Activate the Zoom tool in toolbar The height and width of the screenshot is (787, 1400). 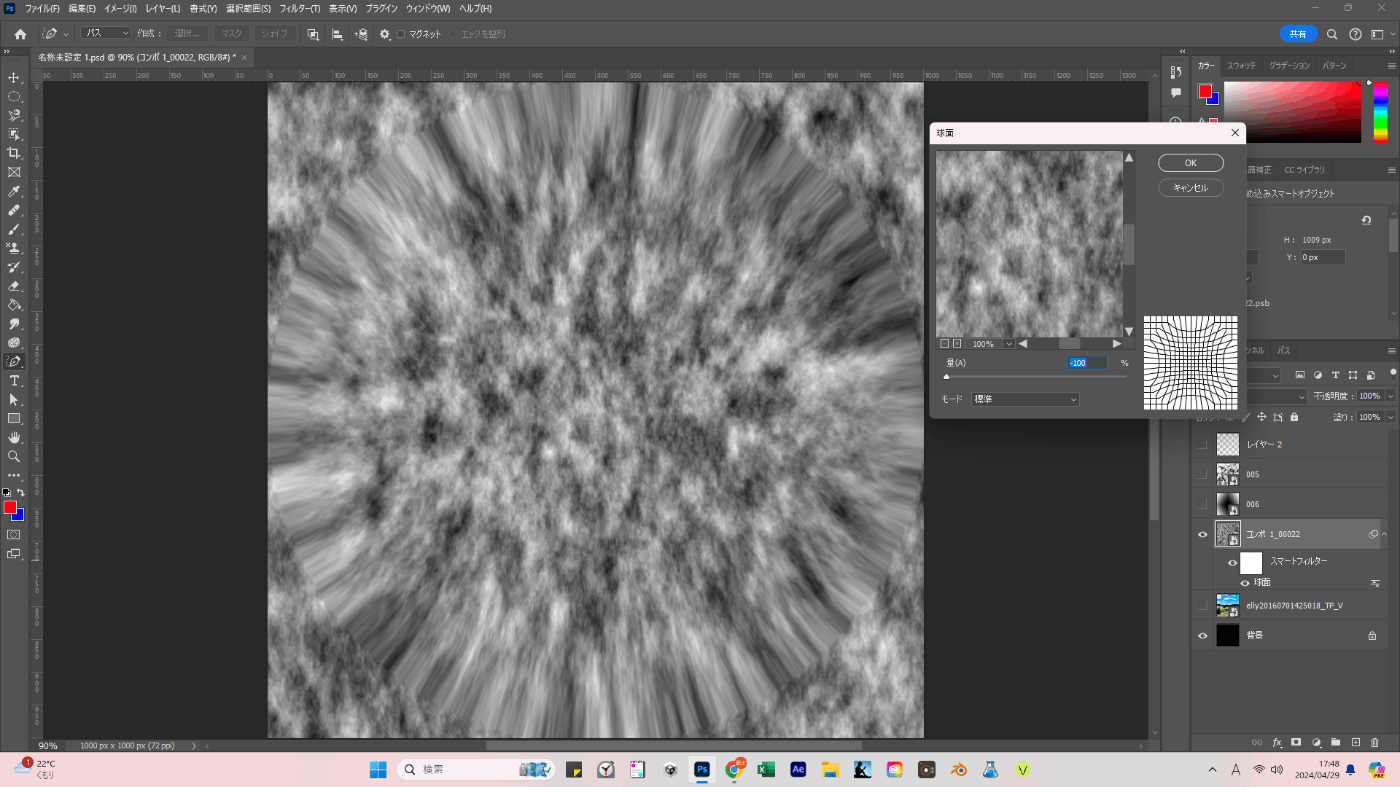pos(14,456)
